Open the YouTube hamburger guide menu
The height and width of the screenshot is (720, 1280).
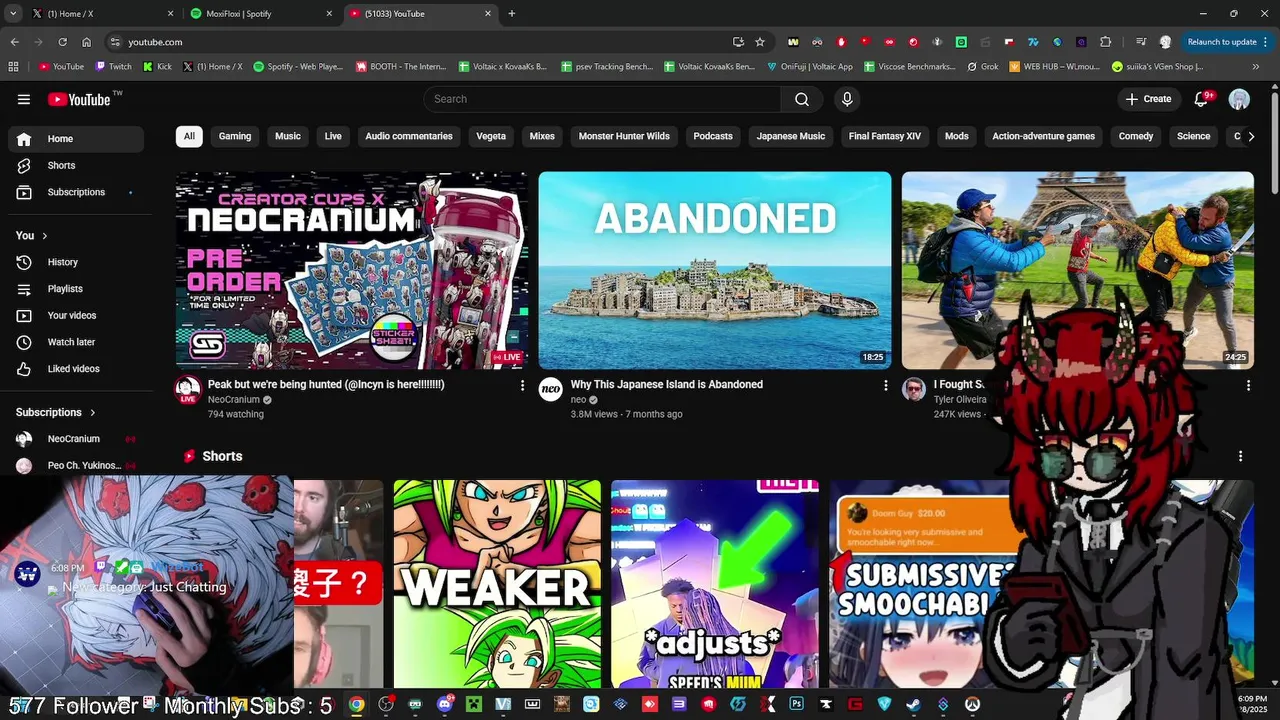click(24, 99)
